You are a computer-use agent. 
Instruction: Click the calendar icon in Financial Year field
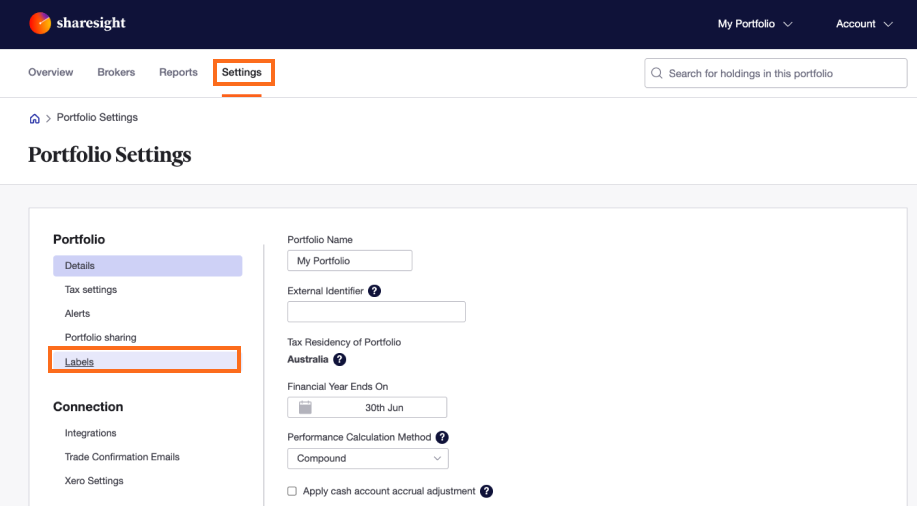(305, 407)
